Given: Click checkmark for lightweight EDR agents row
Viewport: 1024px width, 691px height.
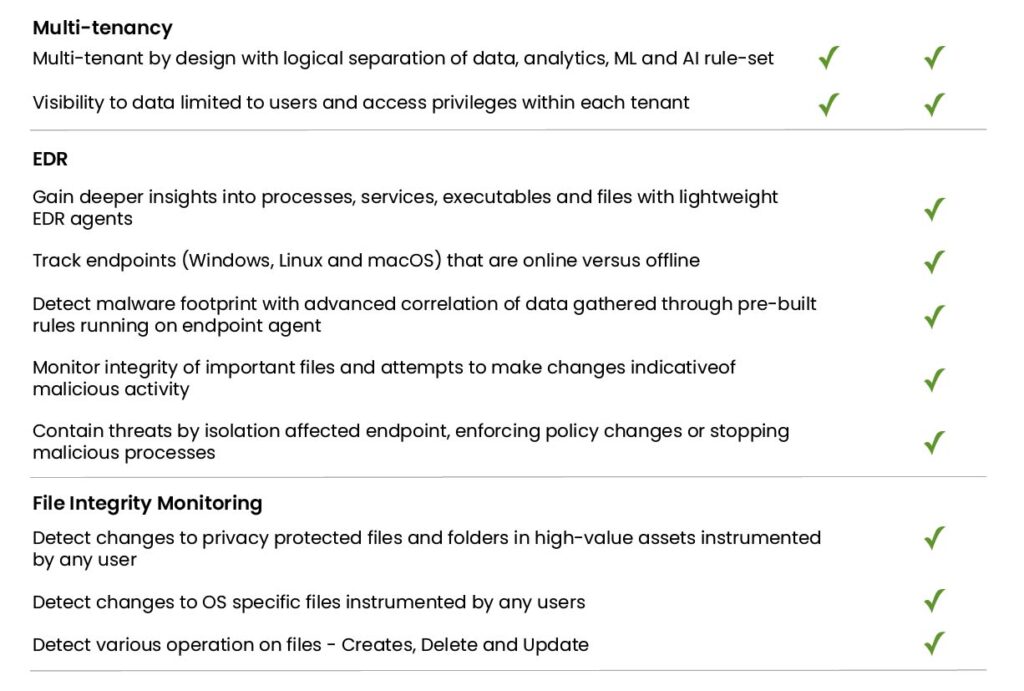Looking at the screenshot, I should point(935,209).
